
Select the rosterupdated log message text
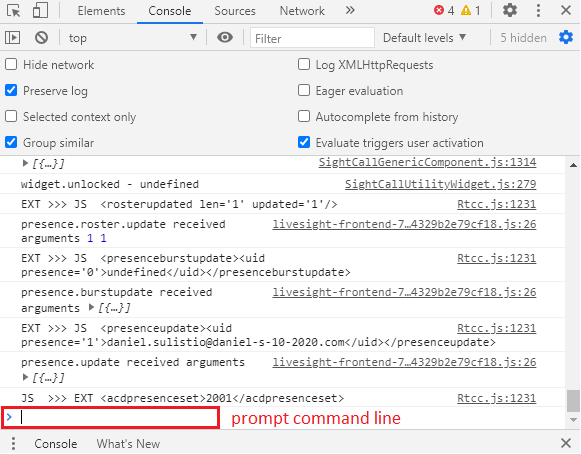click(179, 204)
